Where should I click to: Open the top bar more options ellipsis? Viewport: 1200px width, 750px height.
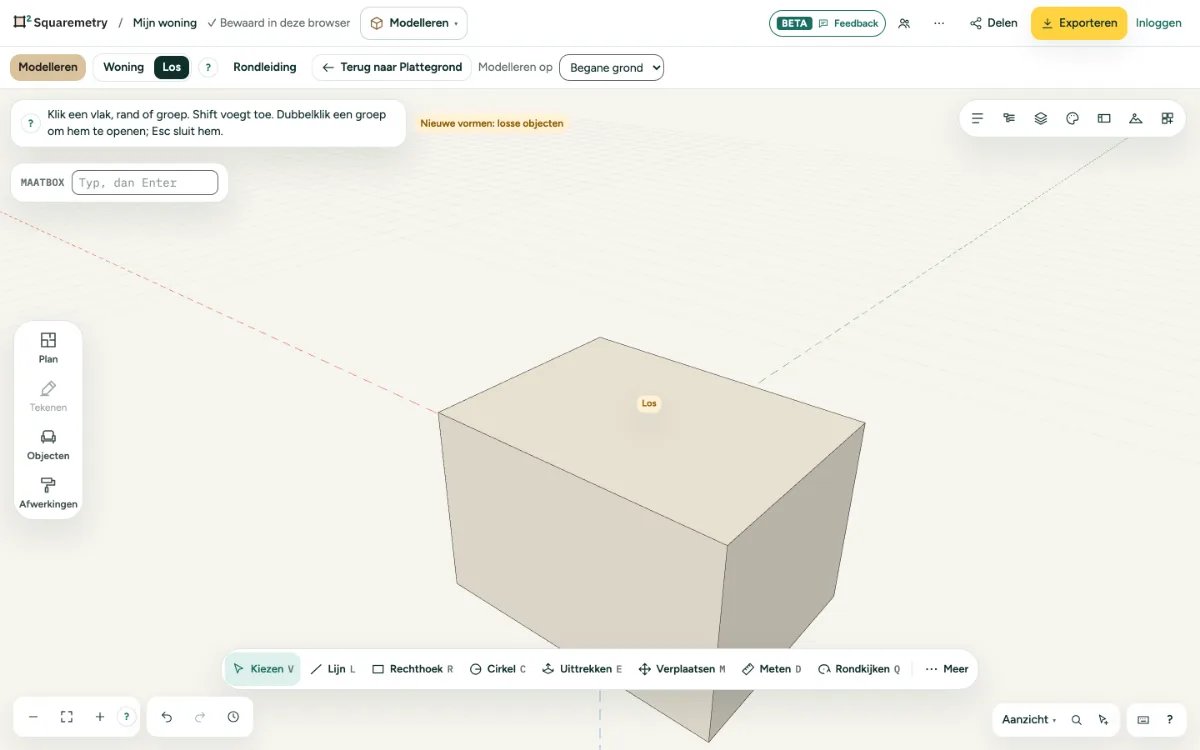(x=939, y=23)
